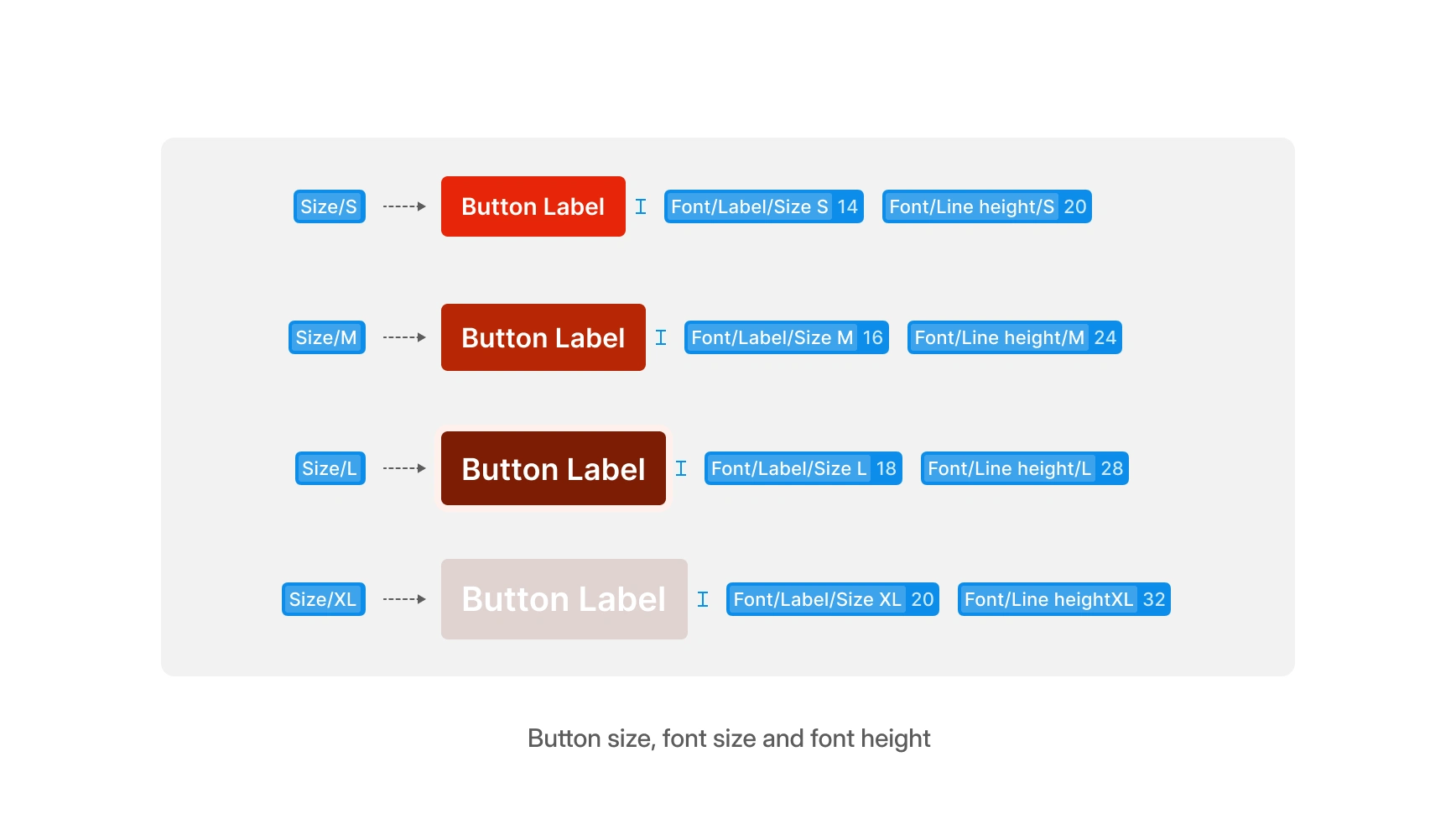Screen dimensions: 1456x814
Task: Click the caption about button size and font
Action: pyautogui.click(x=729, y=738)
